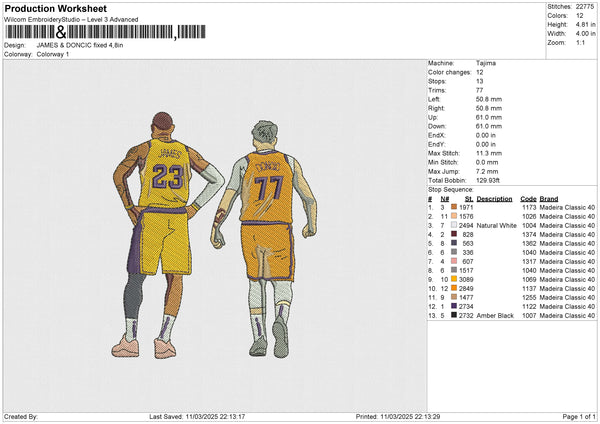Image resolution: width=600 pixels, height=424 pixels.
Task: Select the Natural White thread swatch
Action: pyautogui.click(x=455, y=225)
